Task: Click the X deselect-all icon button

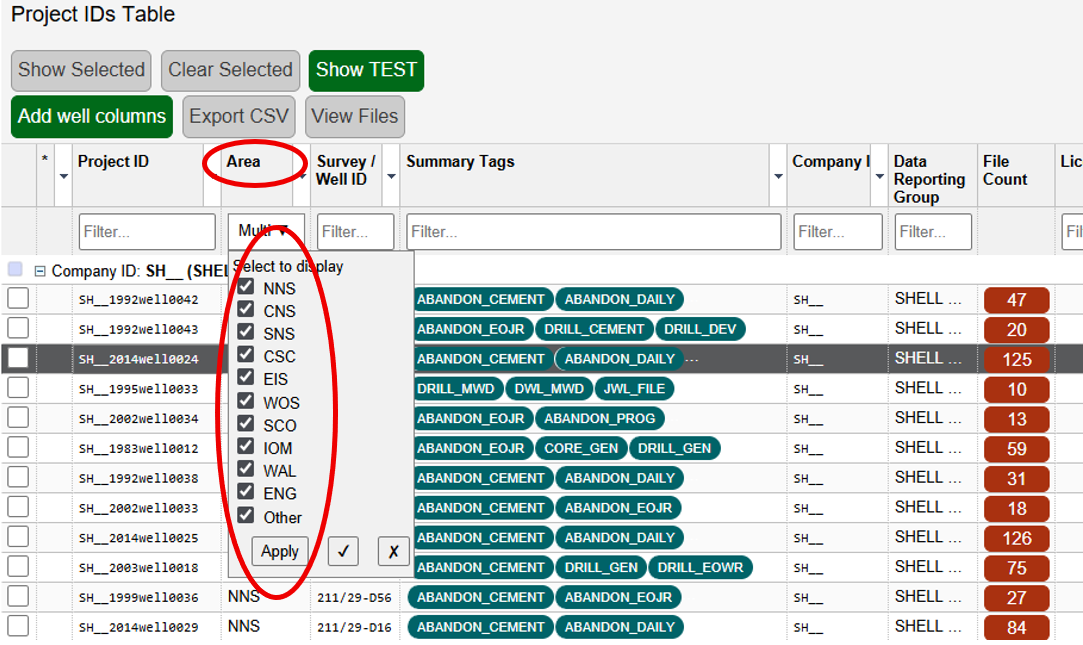Action: 393,551
